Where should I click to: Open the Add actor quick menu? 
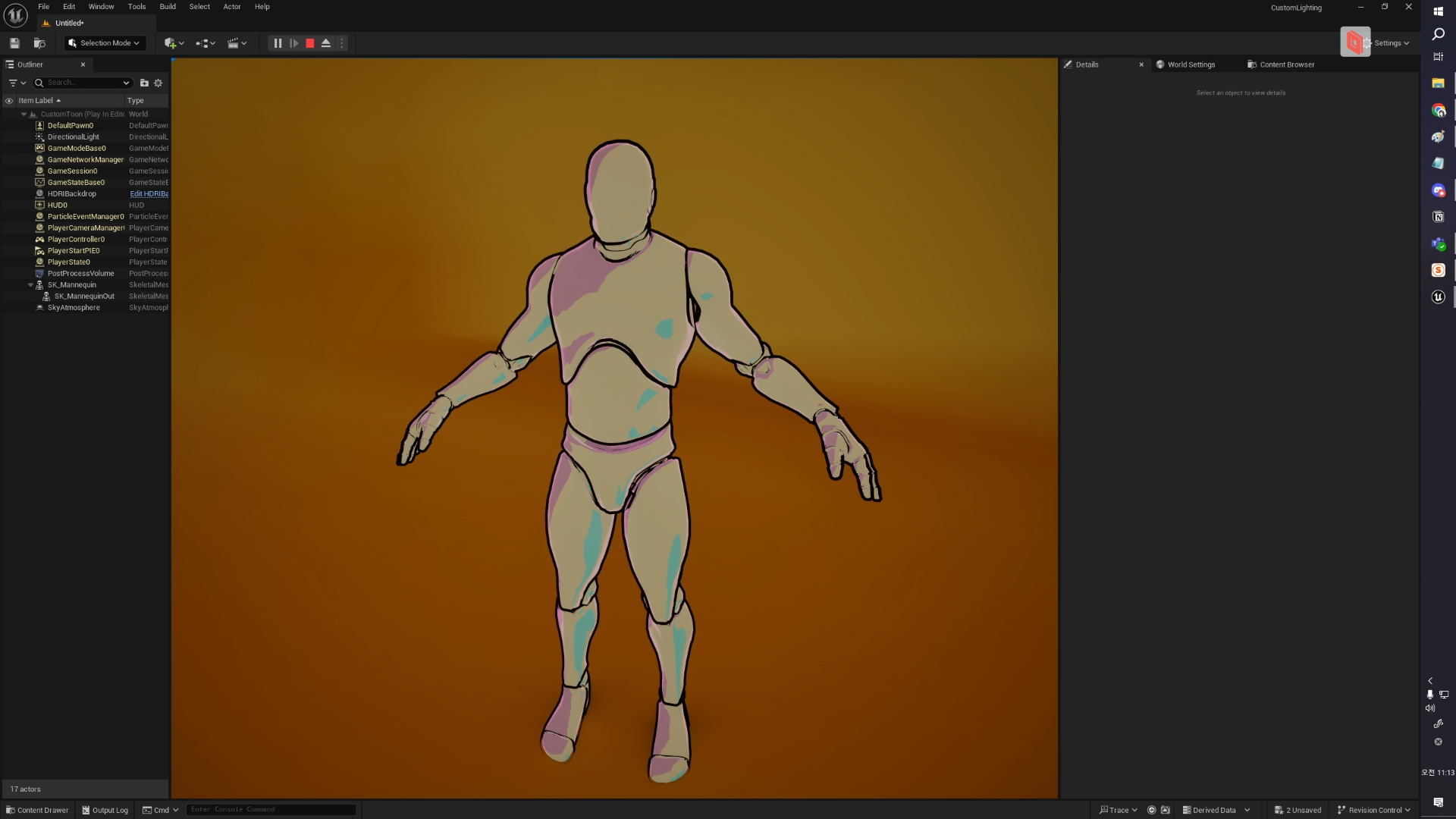(174, 43)
